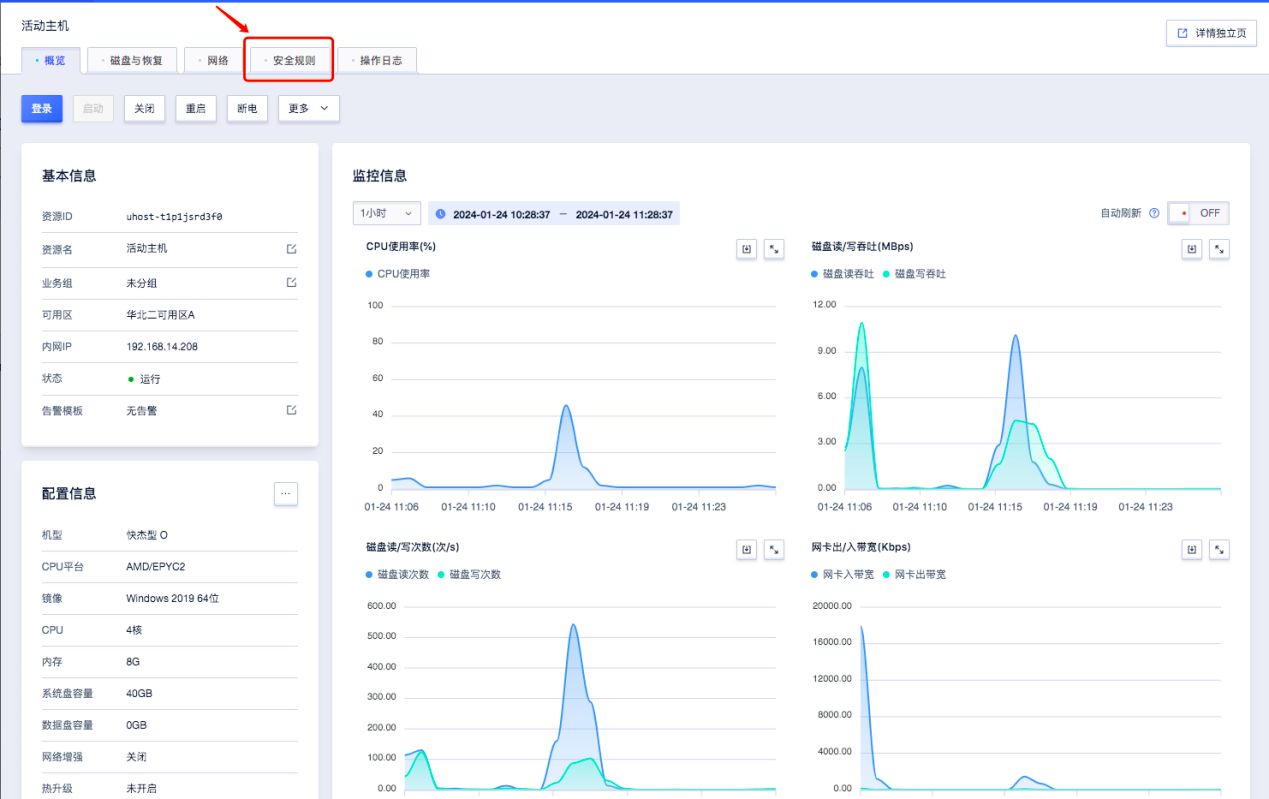Image resolution: width=1269 pixels, height=799 pixels.
Task: Click the memory value 8G
Action: (133, 662)
